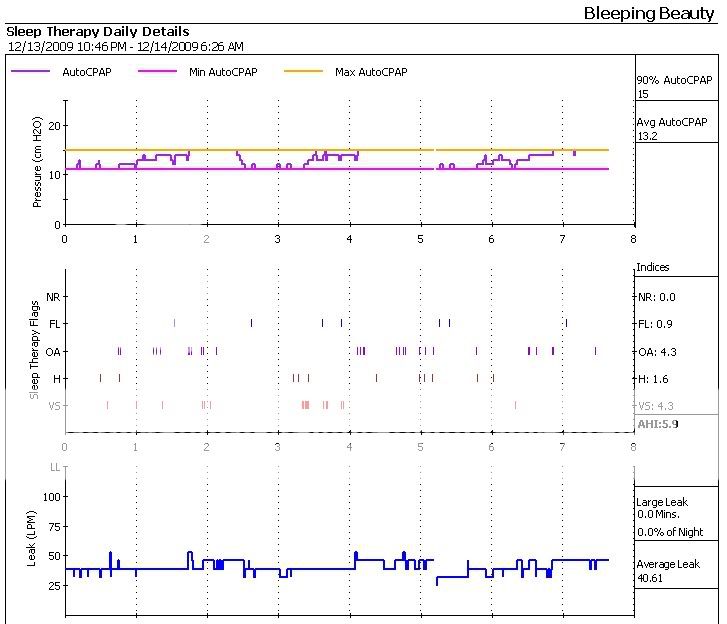Click the Indices header in the side panel

(x=653, y=268)
